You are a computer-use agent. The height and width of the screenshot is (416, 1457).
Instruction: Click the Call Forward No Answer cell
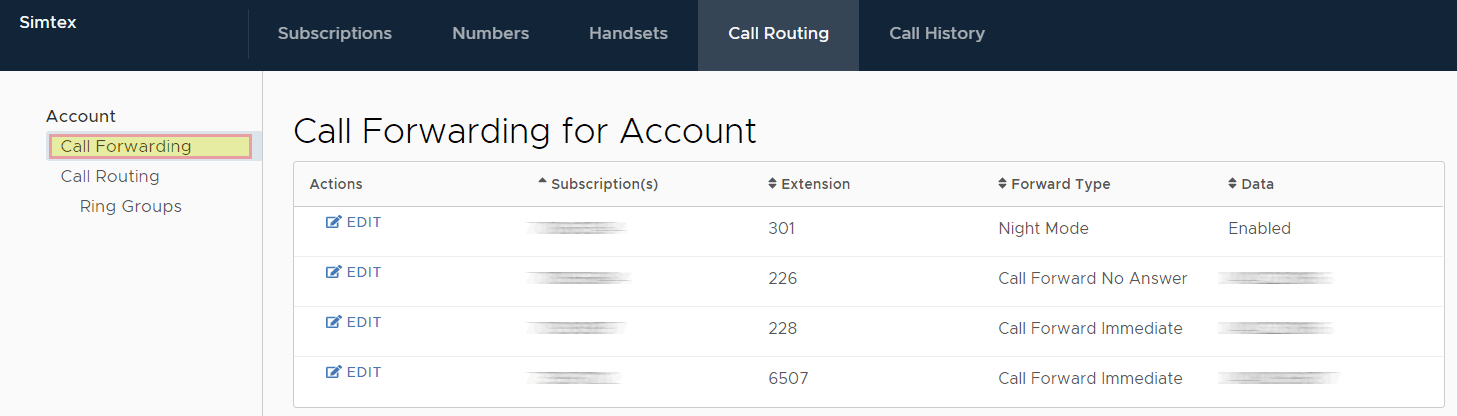point(1092,279)
